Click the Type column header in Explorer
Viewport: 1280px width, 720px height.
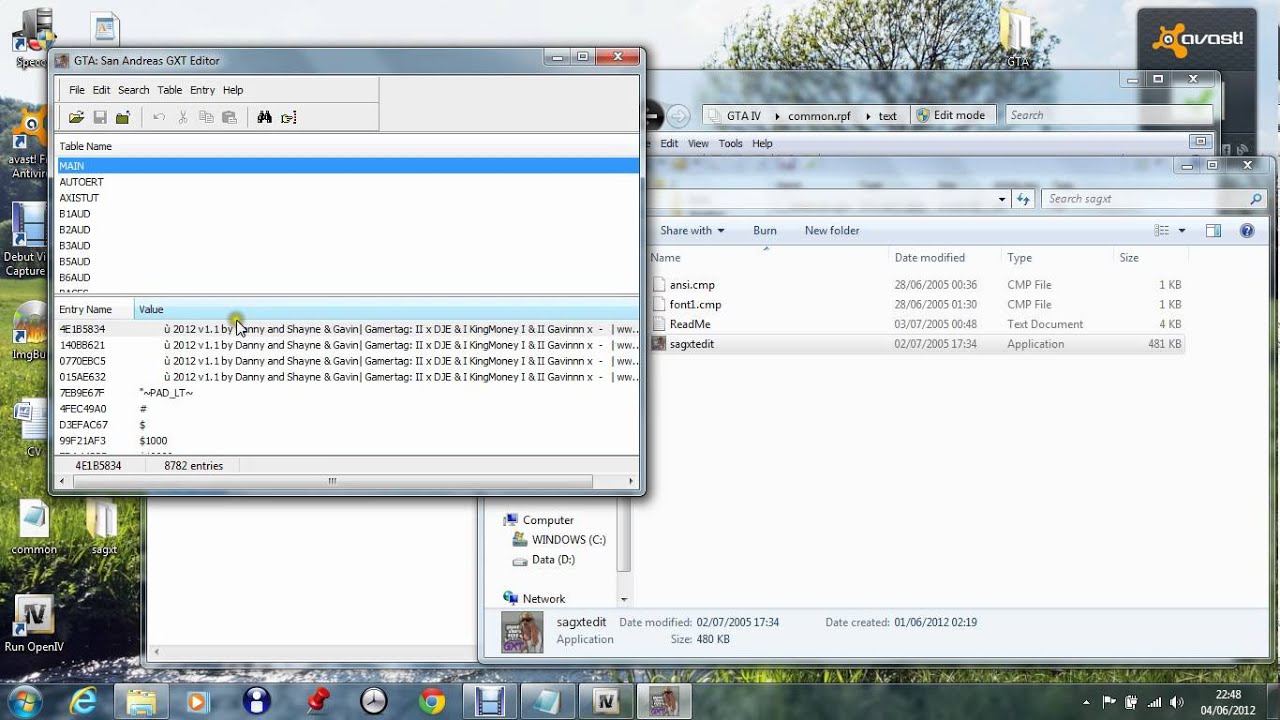click(1019, 257)
